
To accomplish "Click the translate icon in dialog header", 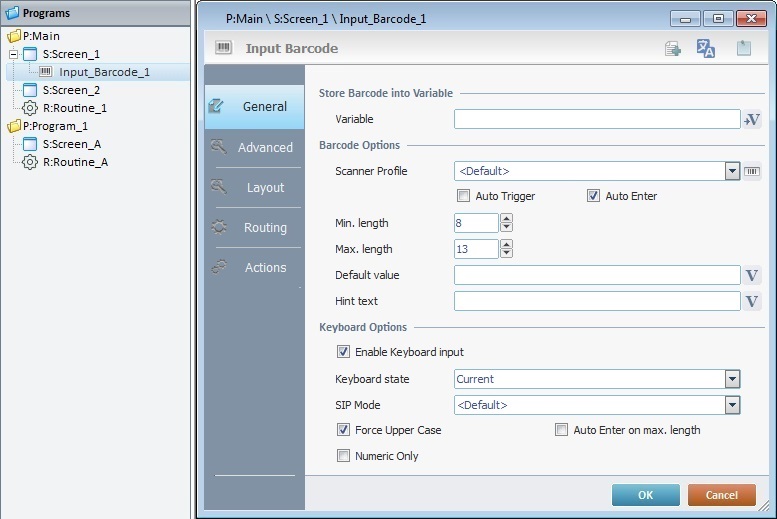I will tap(706, 49).
